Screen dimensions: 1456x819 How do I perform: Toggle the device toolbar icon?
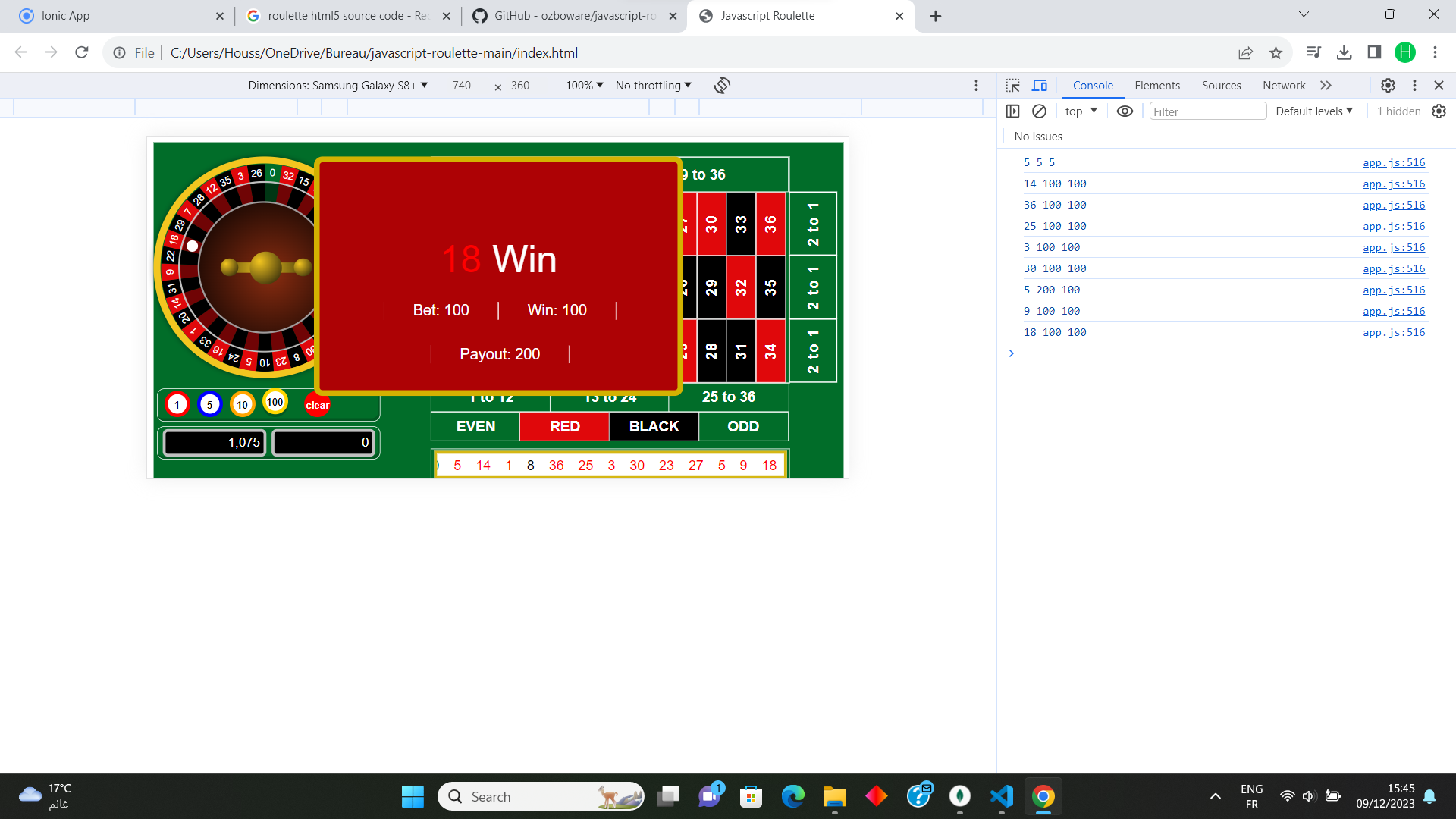(x=1040, y=86)
